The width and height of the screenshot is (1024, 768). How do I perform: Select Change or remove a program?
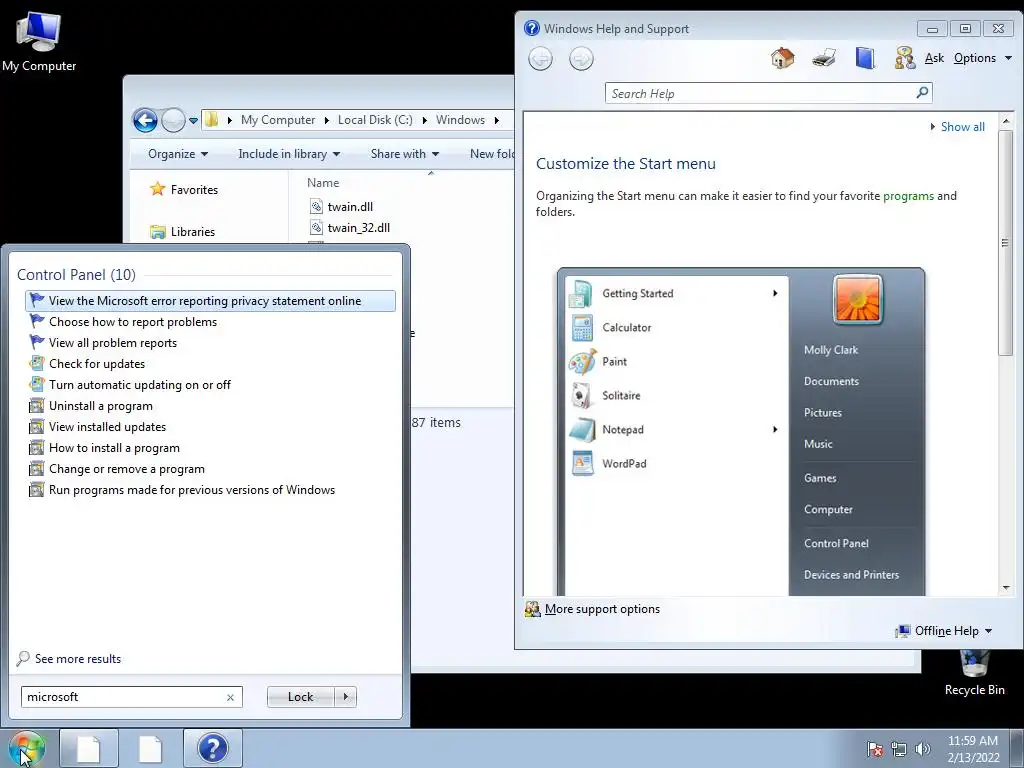pos(210,469)
